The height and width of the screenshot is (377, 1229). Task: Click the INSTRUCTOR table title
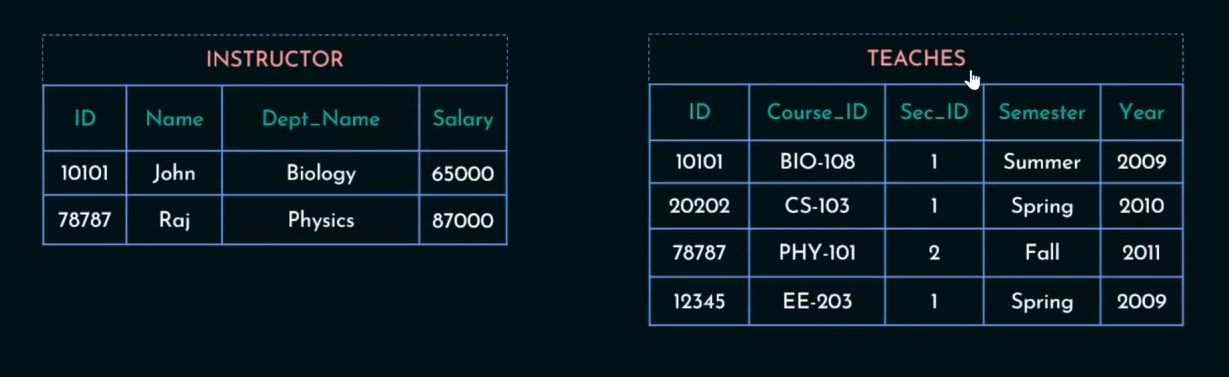(x=274, y=59)
